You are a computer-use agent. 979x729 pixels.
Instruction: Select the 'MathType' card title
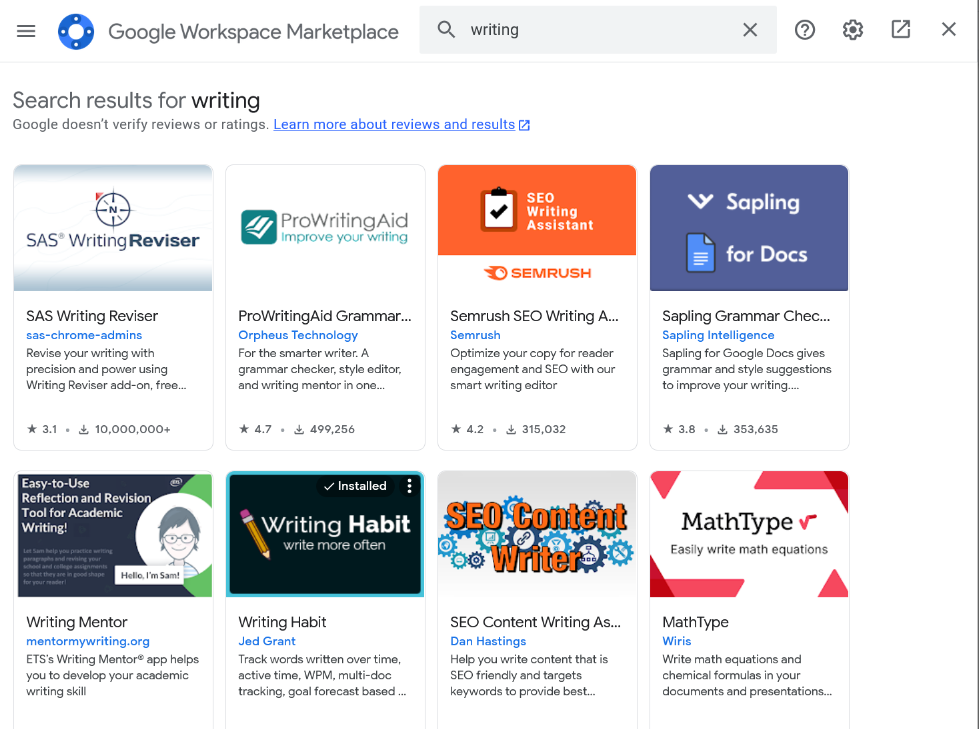(696, 622)
